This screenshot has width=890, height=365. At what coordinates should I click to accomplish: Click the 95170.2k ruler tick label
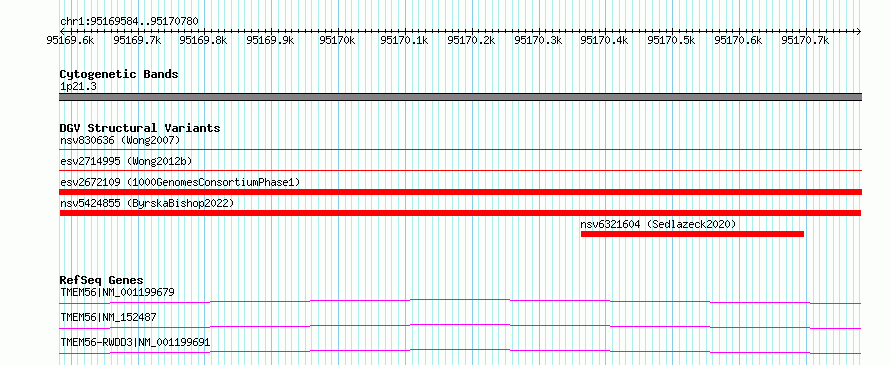[x=471, y=40]
